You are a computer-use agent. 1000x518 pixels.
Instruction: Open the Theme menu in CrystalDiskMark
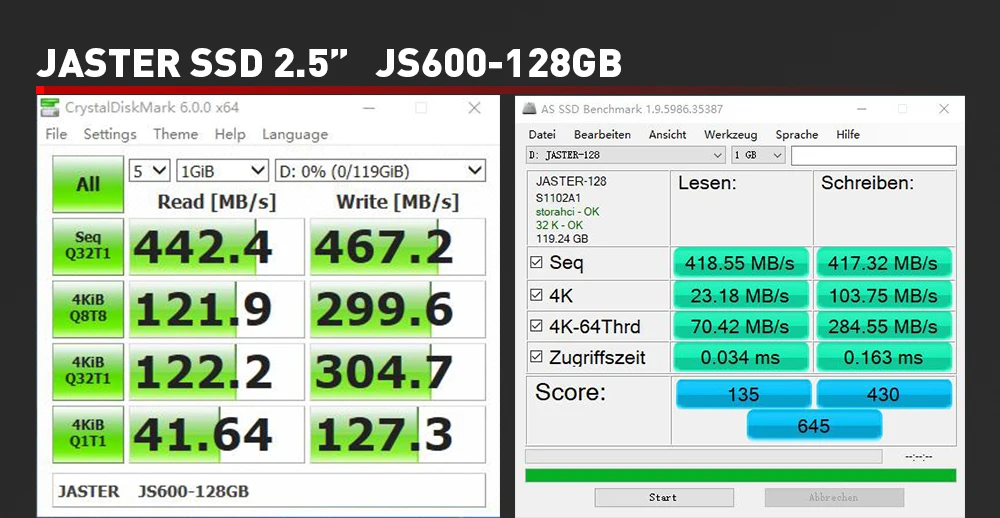[x=175, y=134]
